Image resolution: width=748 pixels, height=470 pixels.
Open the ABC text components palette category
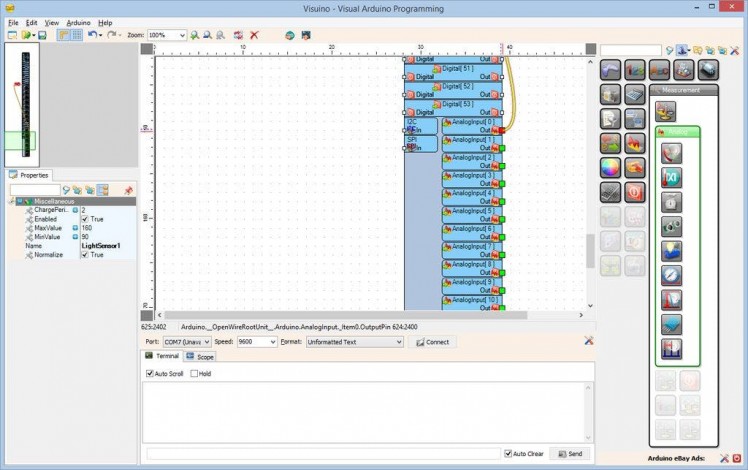659,70
